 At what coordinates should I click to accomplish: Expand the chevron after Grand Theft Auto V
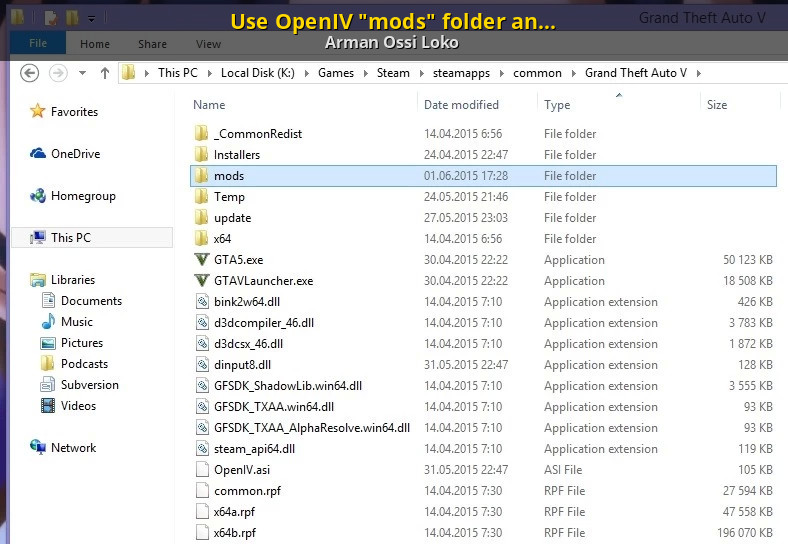(699, 73)
